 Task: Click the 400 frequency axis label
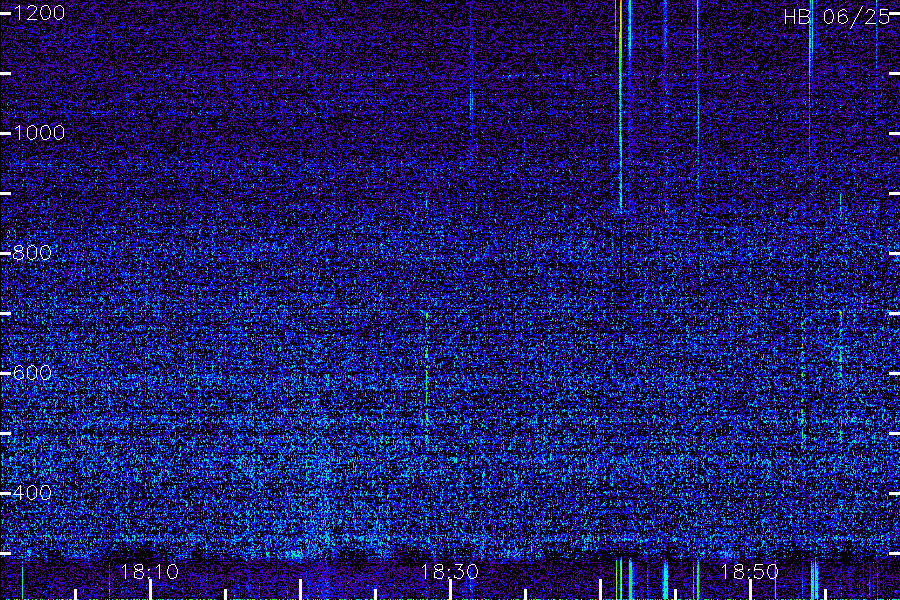pos(32,493)
